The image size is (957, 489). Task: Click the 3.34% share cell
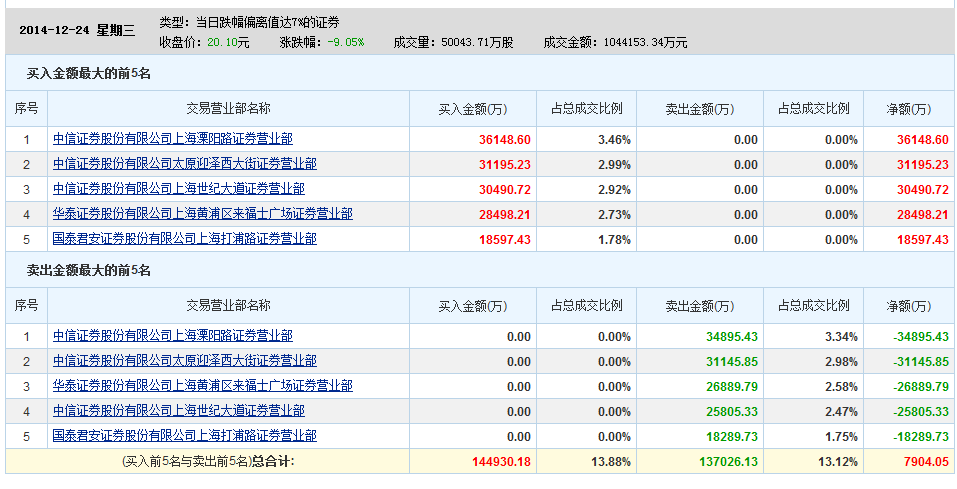pyautogui.click(x=841, y=337)
